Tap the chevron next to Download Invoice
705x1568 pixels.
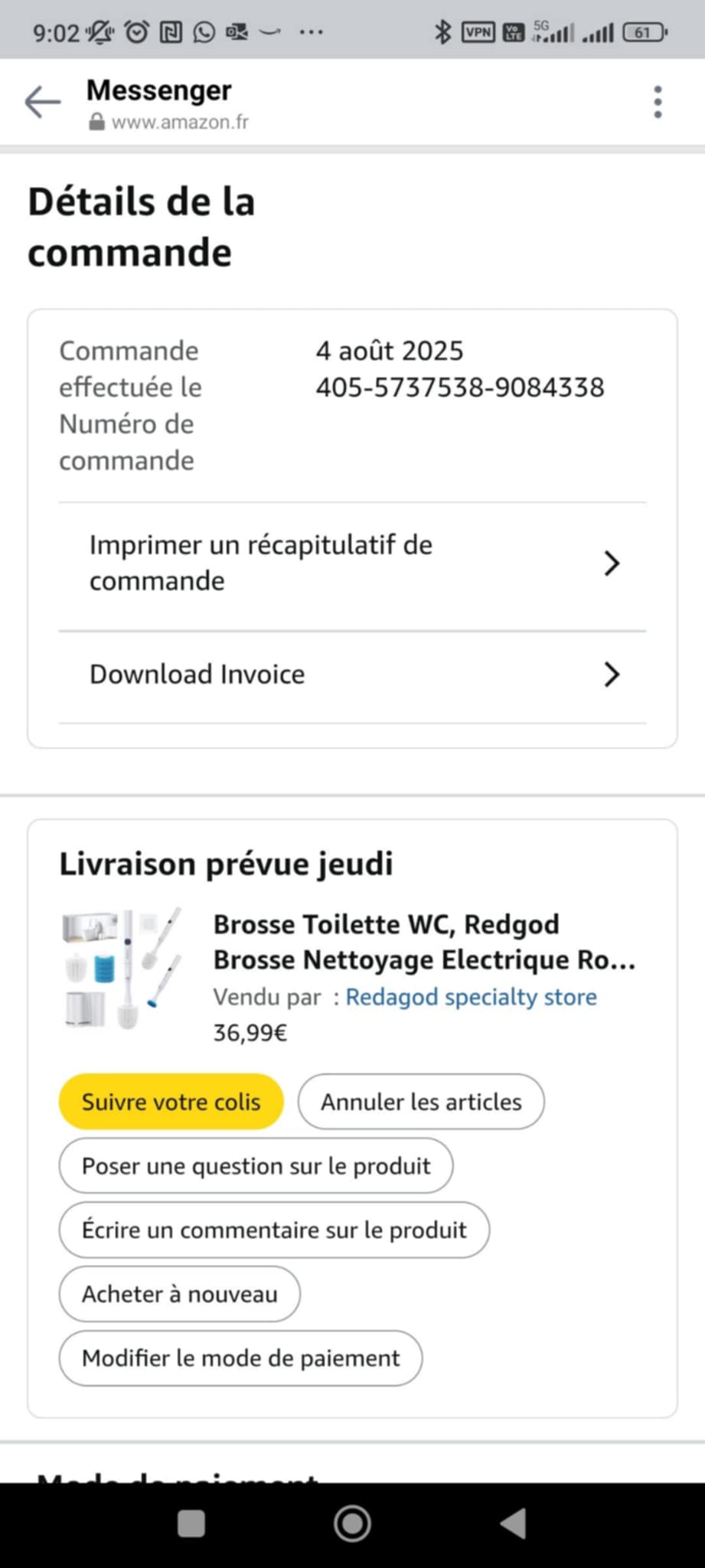pos(611,675)
